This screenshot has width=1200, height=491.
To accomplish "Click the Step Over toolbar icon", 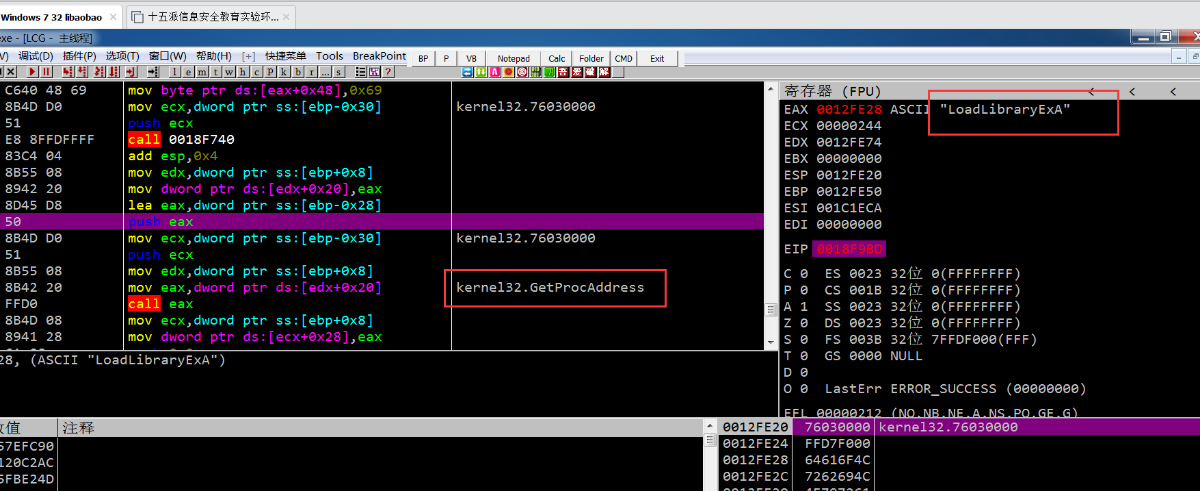I will click(x=82, y=72).
